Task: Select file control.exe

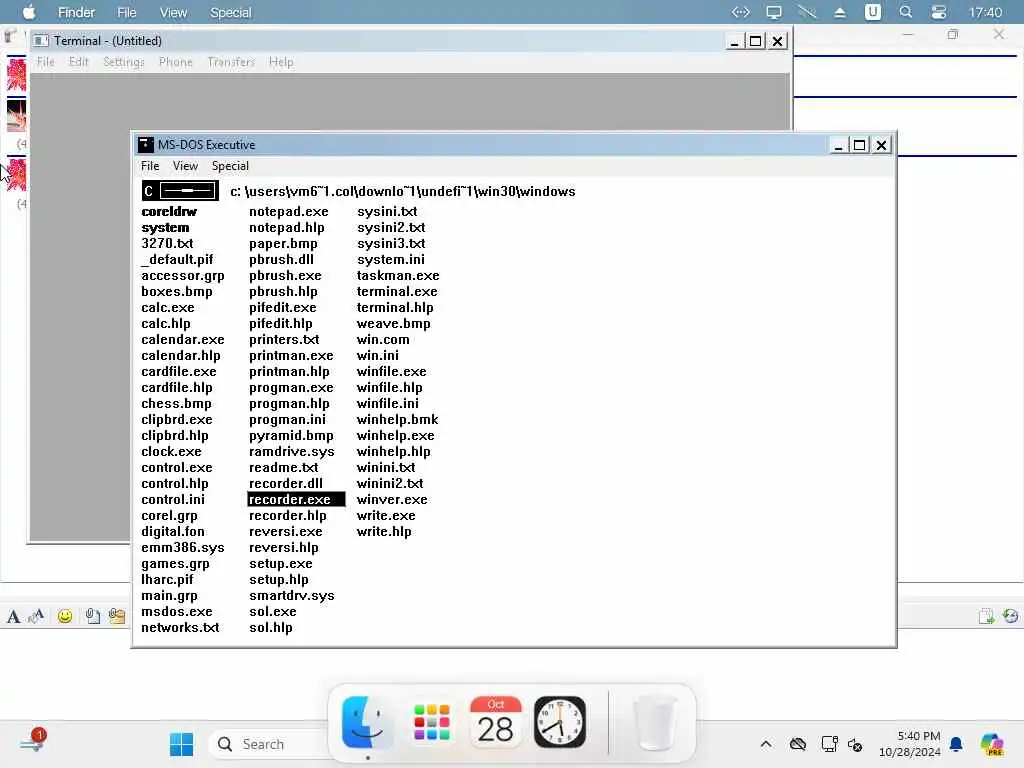Action: click(177, 468)
